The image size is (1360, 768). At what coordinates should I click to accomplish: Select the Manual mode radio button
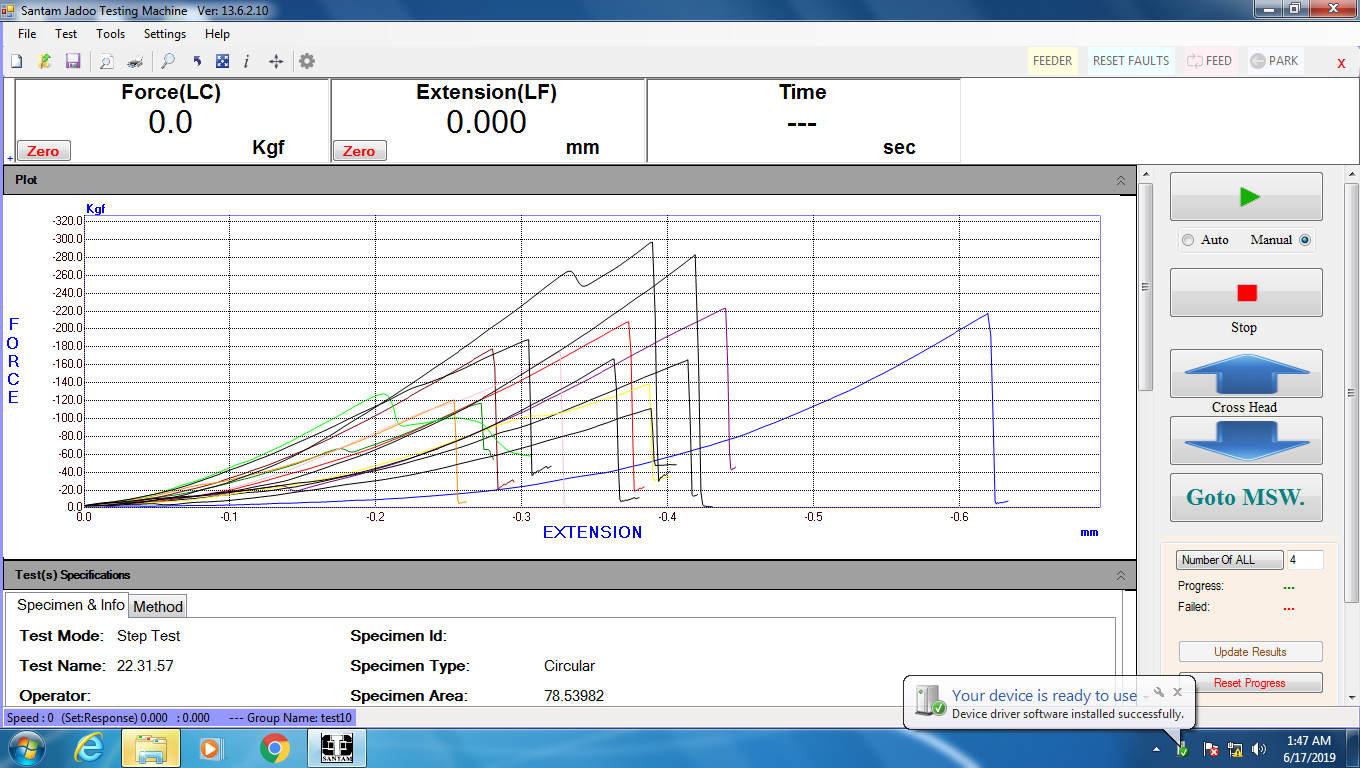(x=1305, y=240)
